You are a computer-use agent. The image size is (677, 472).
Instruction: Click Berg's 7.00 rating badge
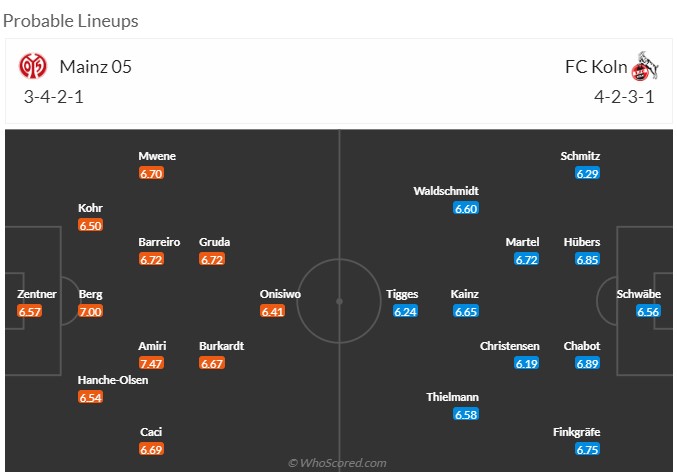coord(91,312)
